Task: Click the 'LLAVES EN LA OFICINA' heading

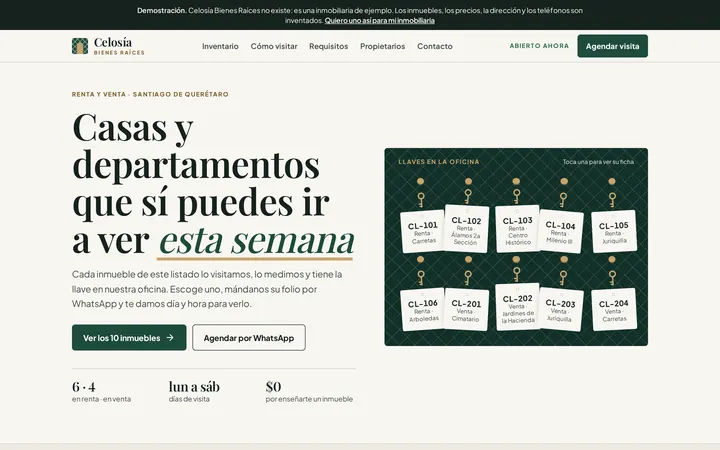Action: coord(439,162)
